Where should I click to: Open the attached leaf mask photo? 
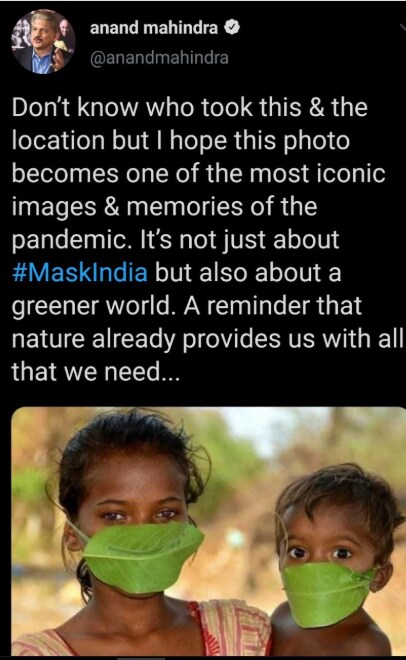[x=208, y=530]
